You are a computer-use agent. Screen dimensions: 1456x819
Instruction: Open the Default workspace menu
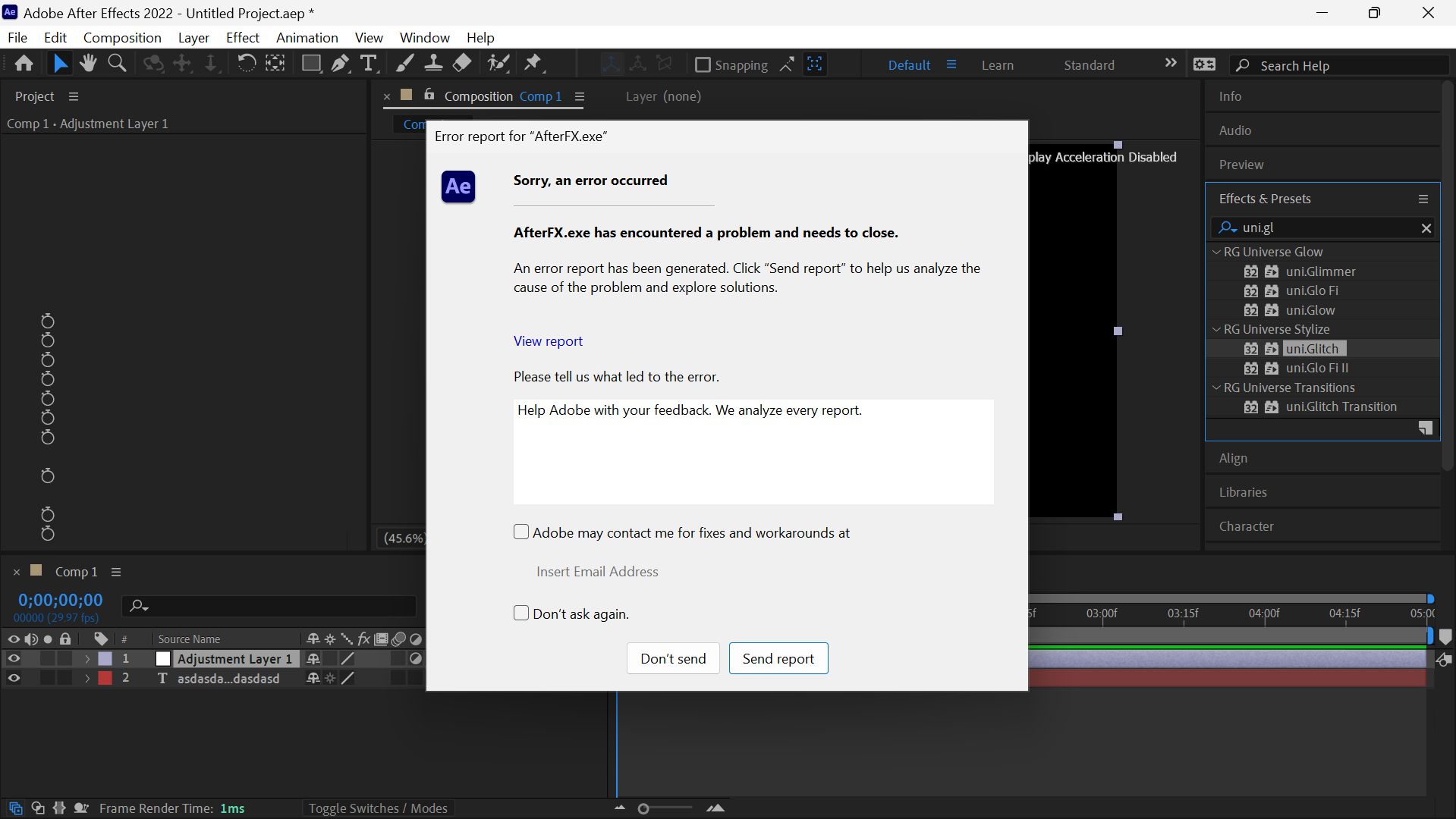click(951, 64)
